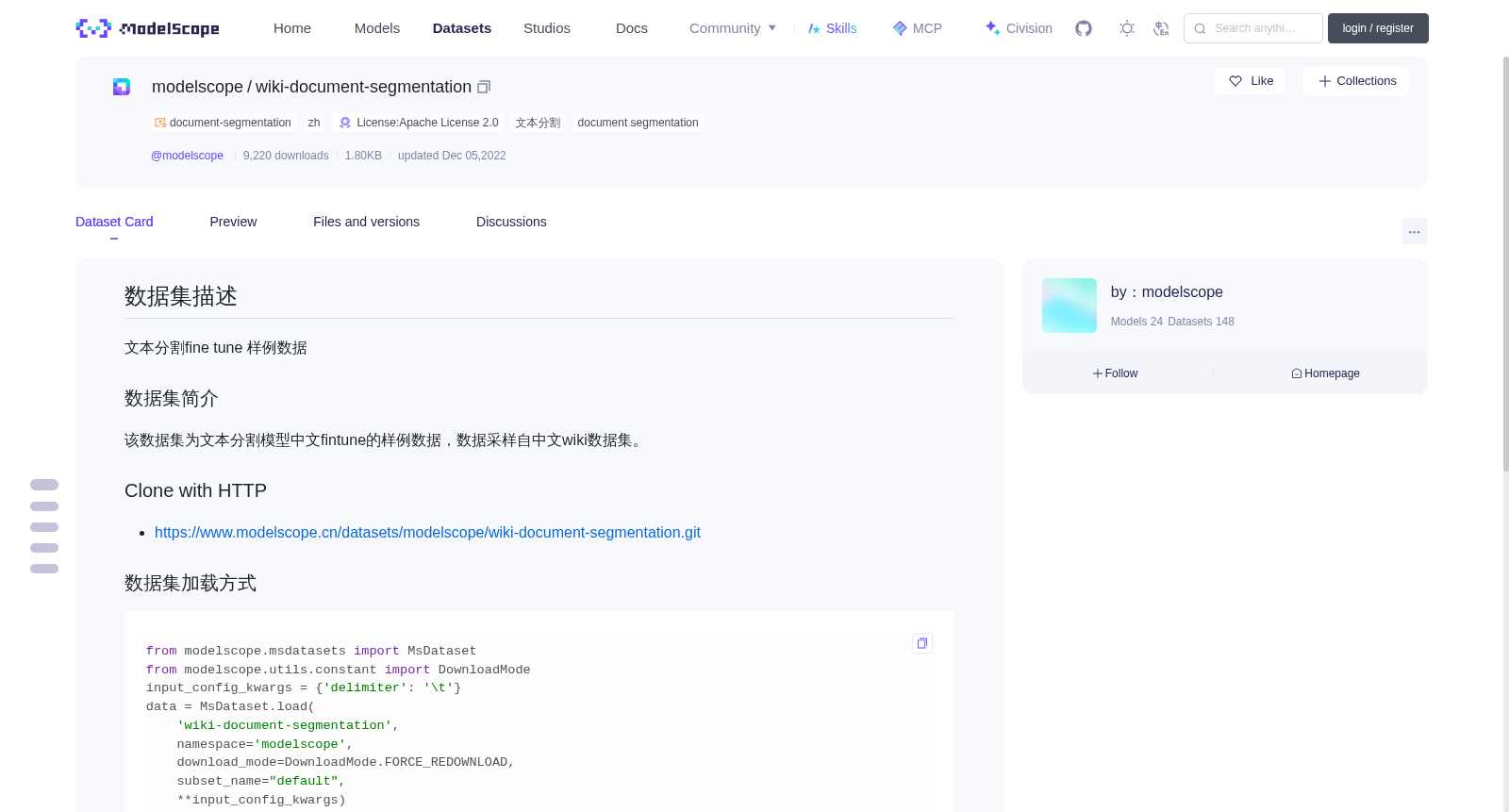Click the Datasets 148 count
The height and width of the screenshot is (812, 1509).
[1201, 322]
